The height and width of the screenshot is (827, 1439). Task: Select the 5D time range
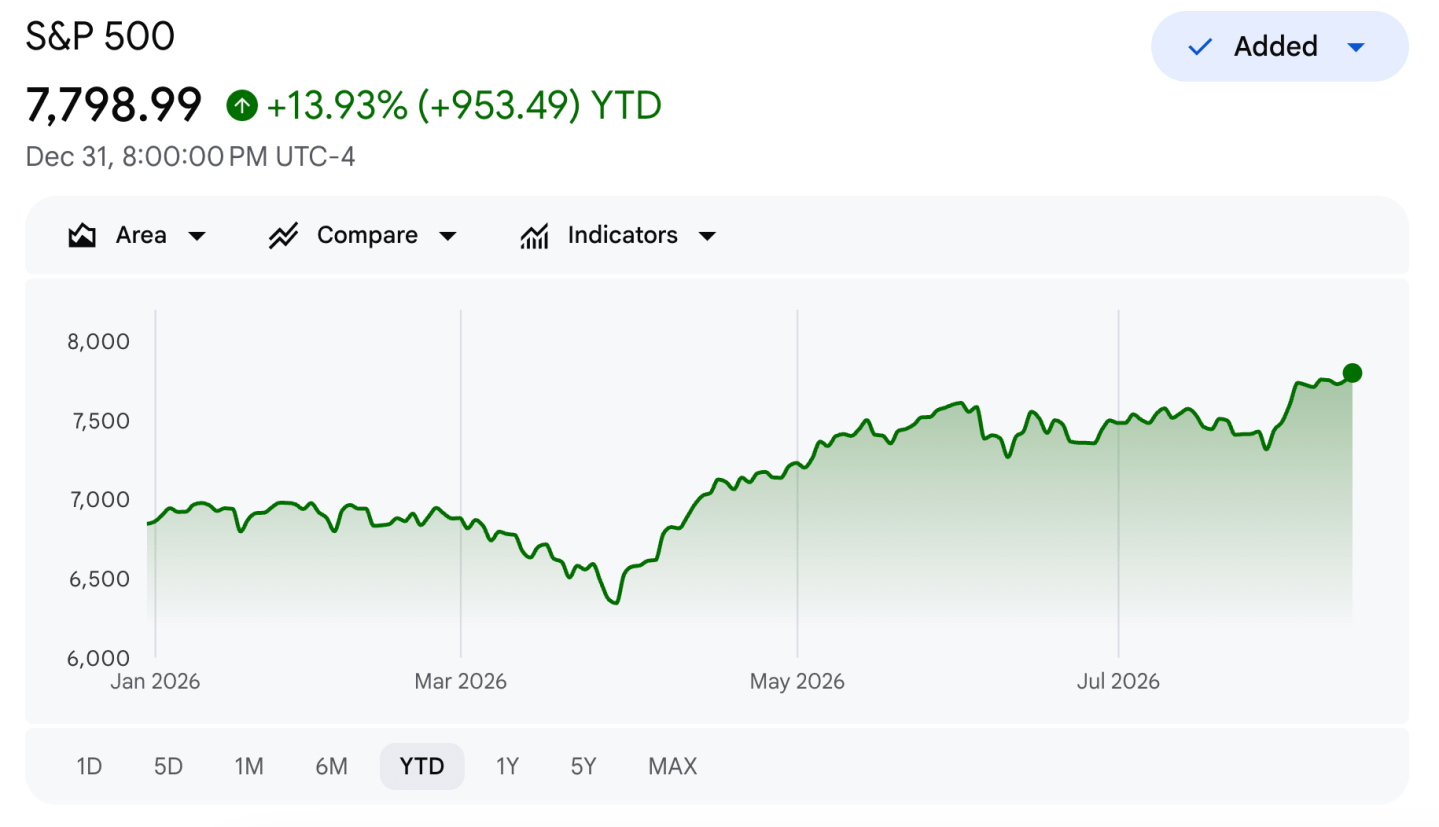[x=168, y=767]
